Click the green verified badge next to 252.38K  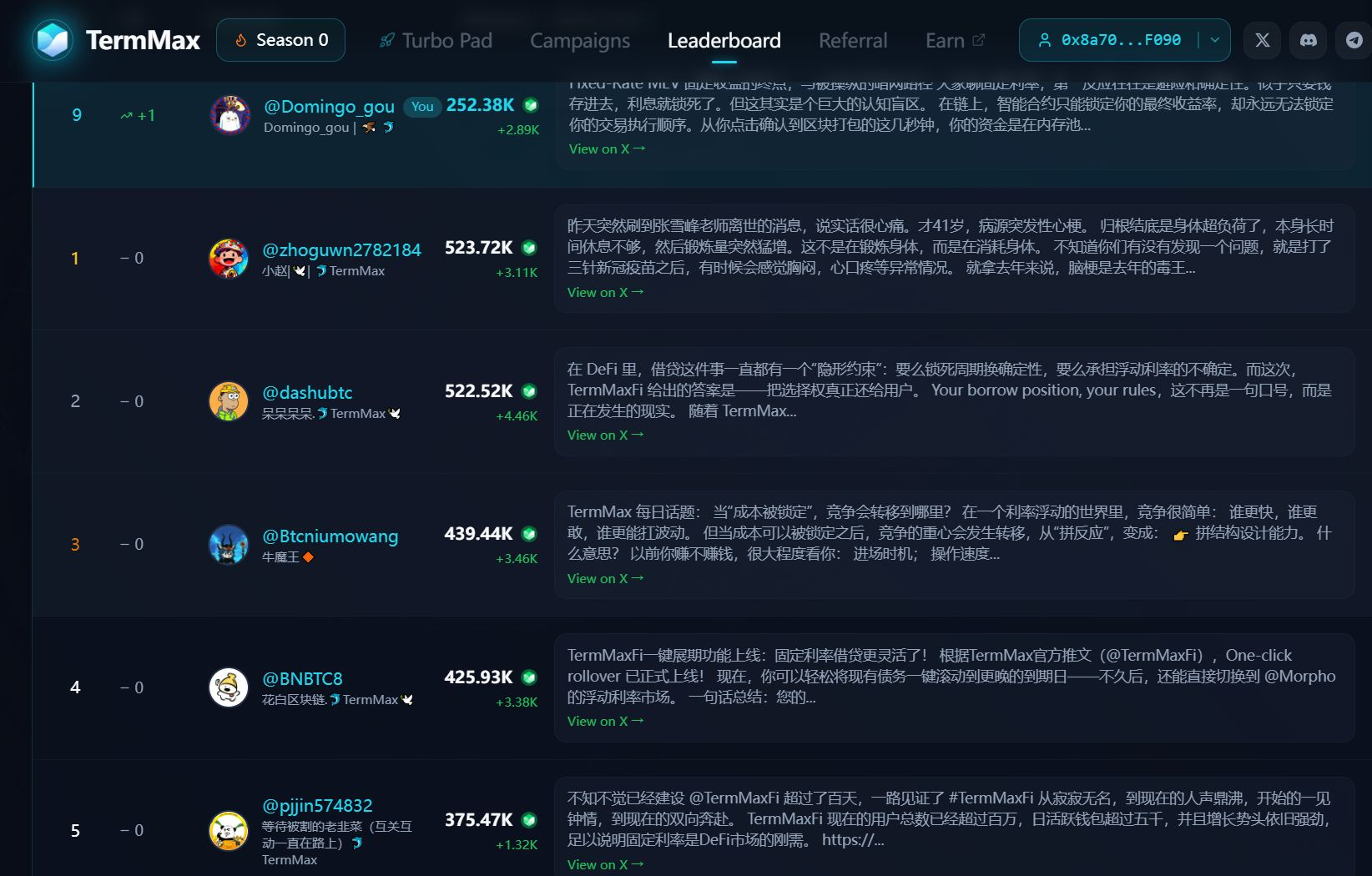click(530, 105)
